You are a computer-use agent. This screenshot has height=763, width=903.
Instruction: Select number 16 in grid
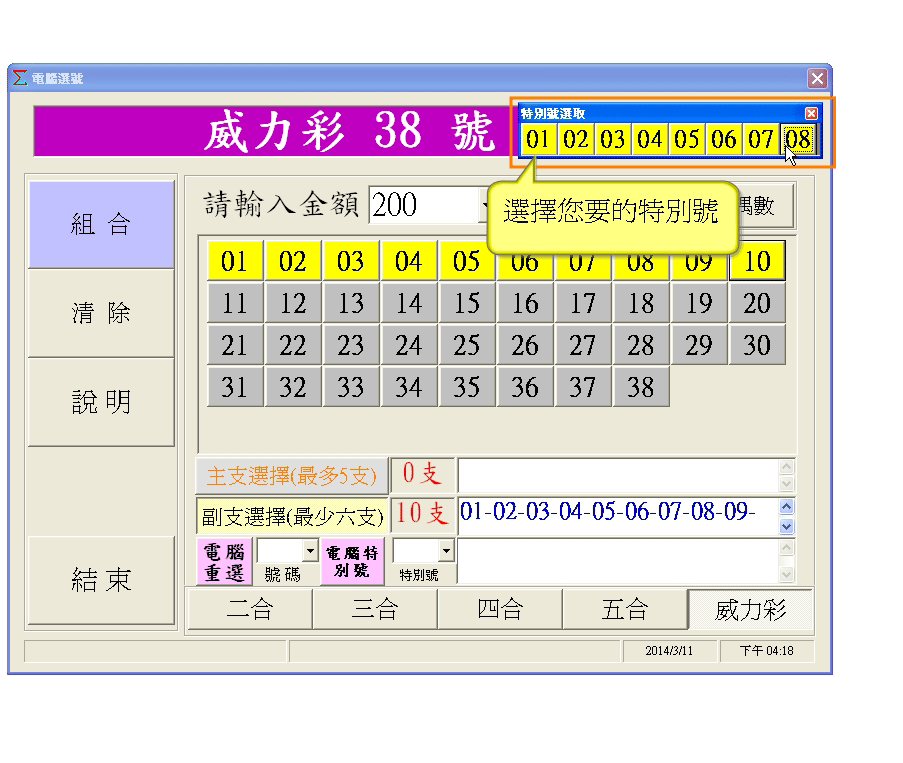click(525, 303)
